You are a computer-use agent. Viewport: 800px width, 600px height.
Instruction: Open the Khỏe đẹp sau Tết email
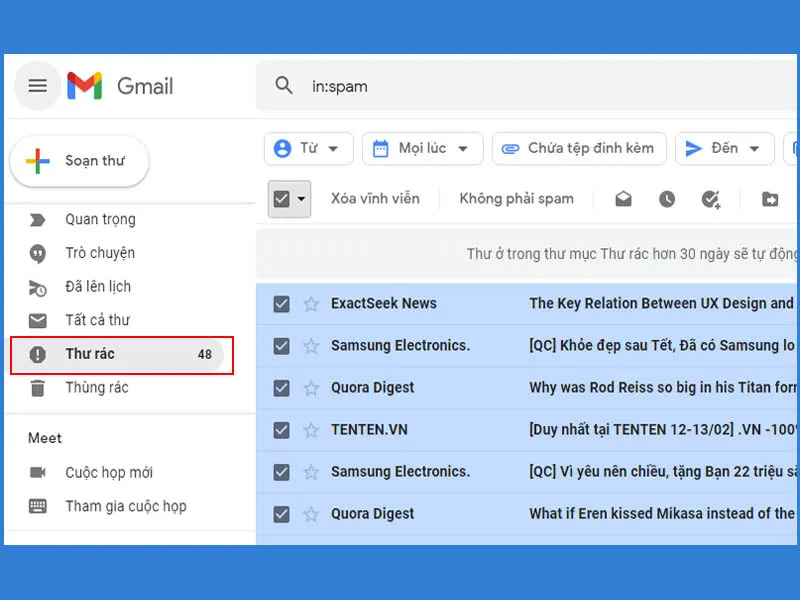(528, 346)
